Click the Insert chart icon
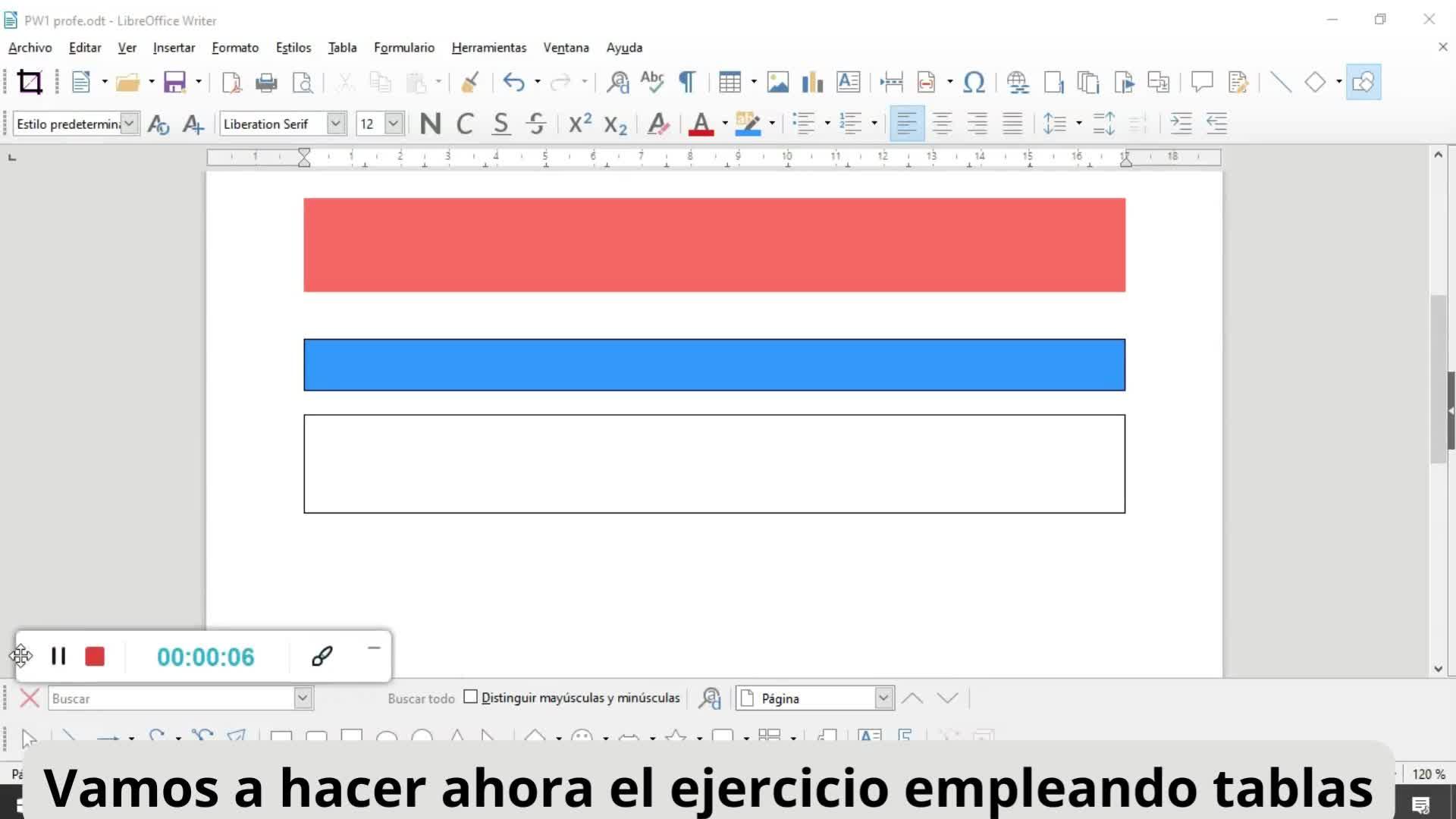 812,82
